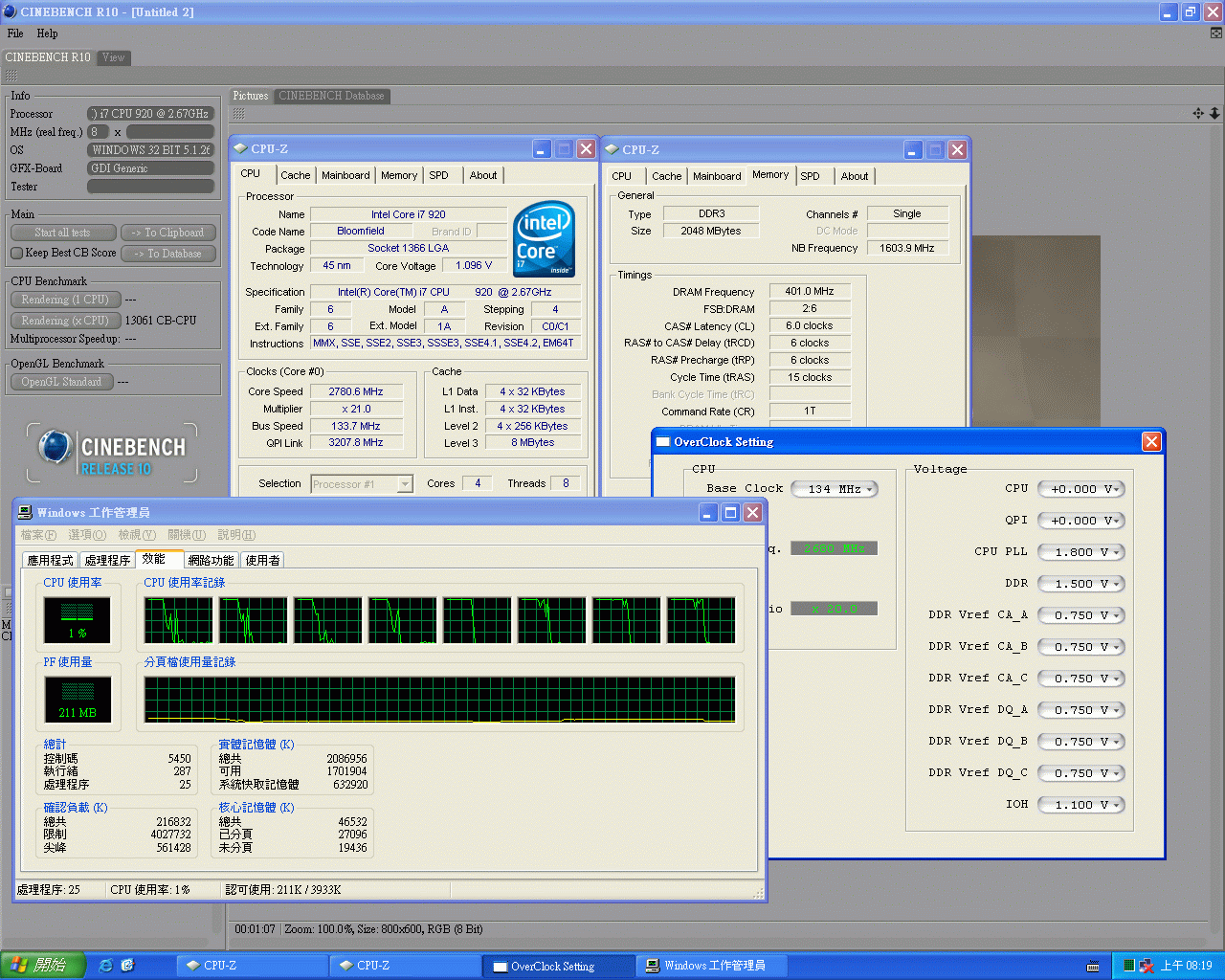Click the left CPU-Z window's title bar icon
Screen dimensions: 1225x980
click(240, 148)
